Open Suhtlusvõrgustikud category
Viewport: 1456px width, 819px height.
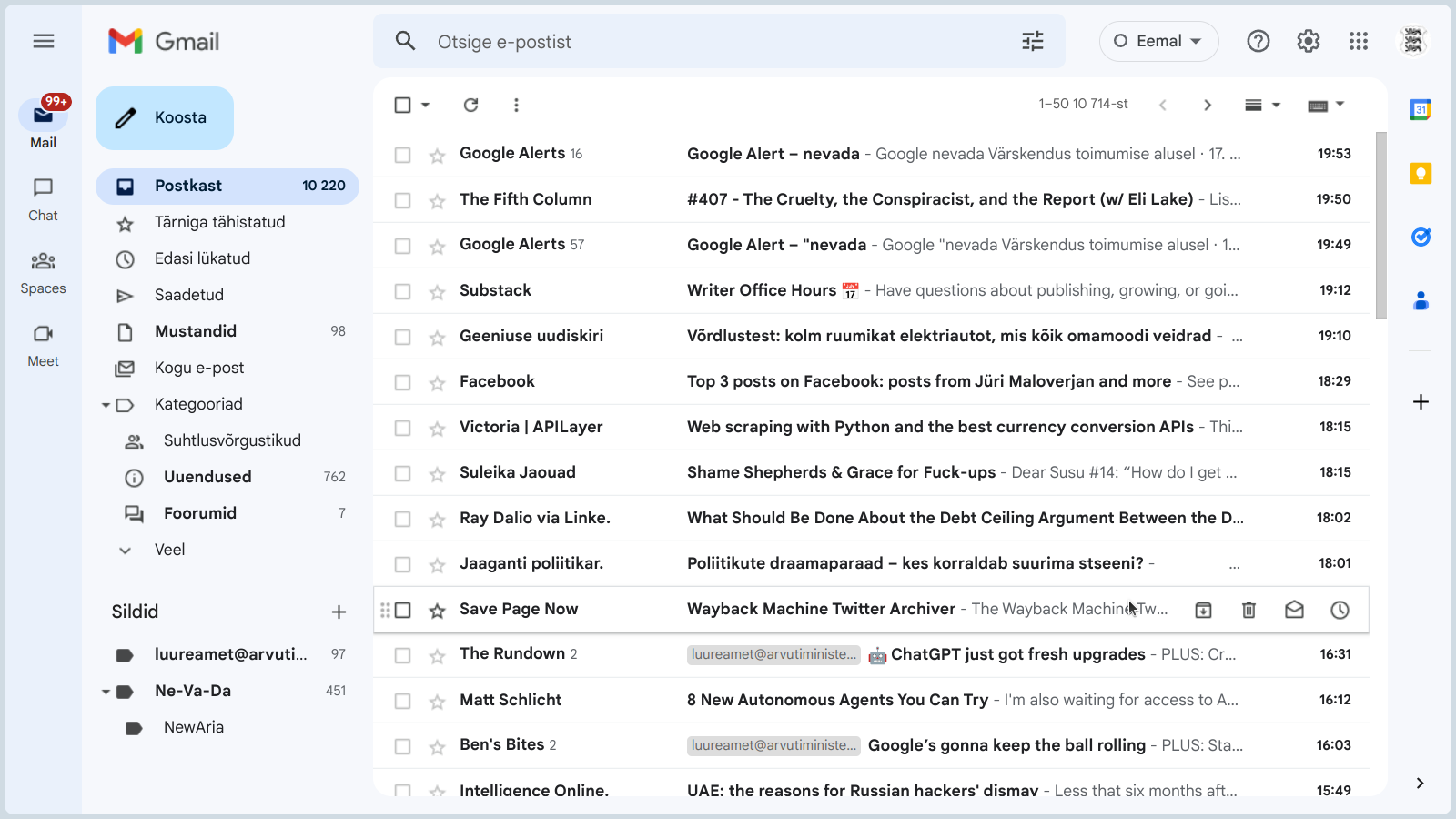[227, 440]
